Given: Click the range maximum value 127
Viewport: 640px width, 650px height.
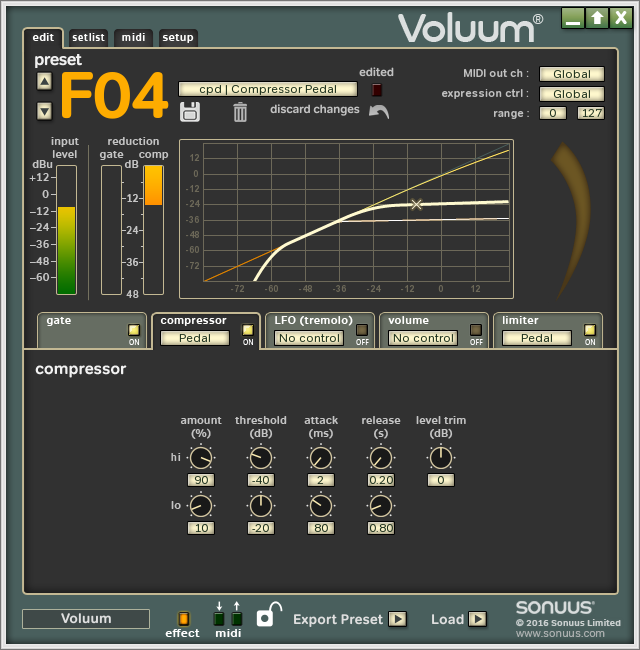Looking at the screenshot, I should click(591, 113).
